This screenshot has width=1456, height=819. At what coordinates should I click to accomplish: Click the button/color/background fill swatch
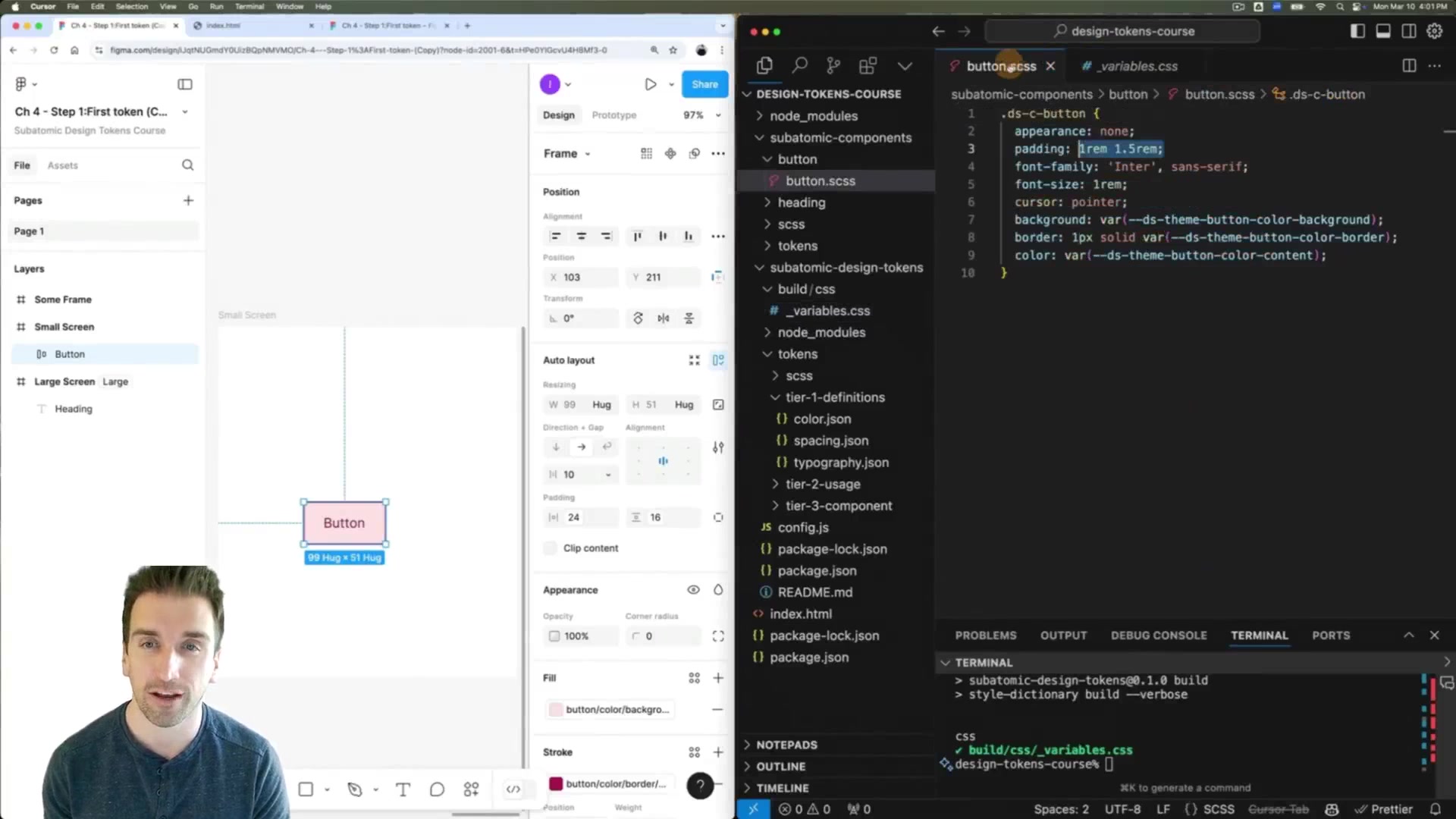[x=556, y=710]
